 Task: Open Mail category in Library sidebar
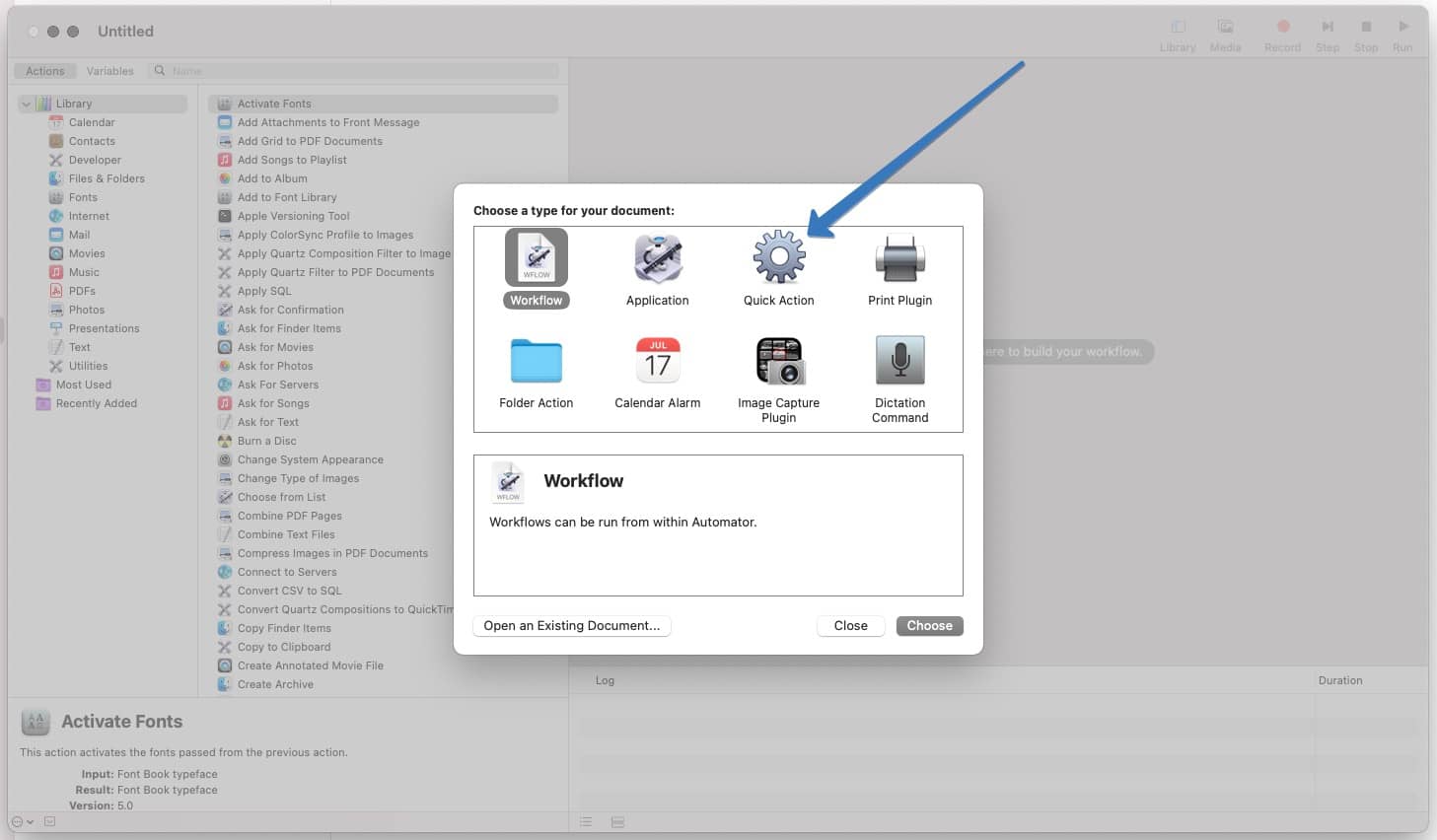pos(79,235)
